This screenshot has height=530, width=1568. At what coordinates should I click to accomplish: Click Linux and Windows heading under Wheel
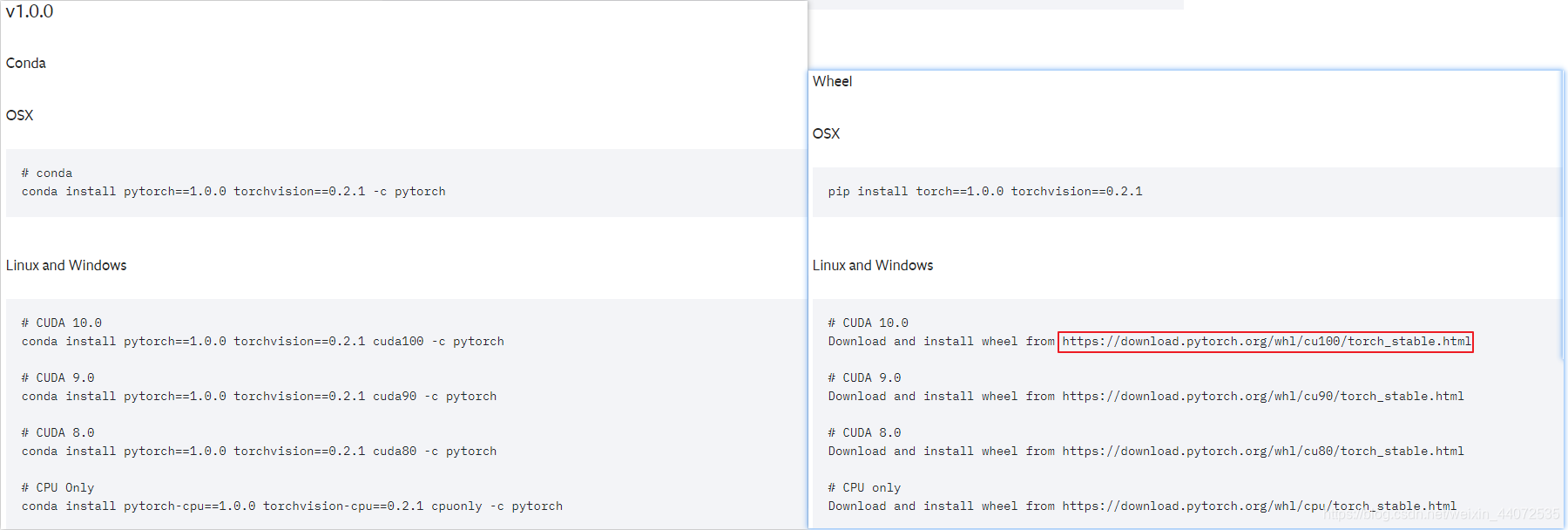873,265
